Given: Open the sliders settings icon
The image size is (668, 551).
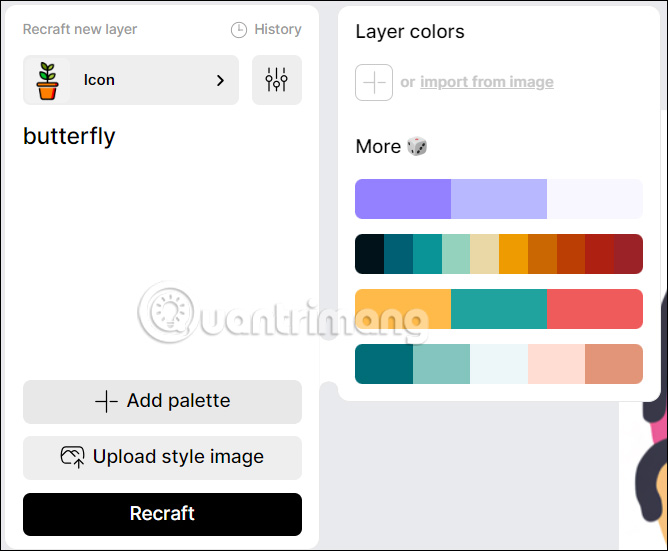Looking at the screenshot, I should pos(277,80).
